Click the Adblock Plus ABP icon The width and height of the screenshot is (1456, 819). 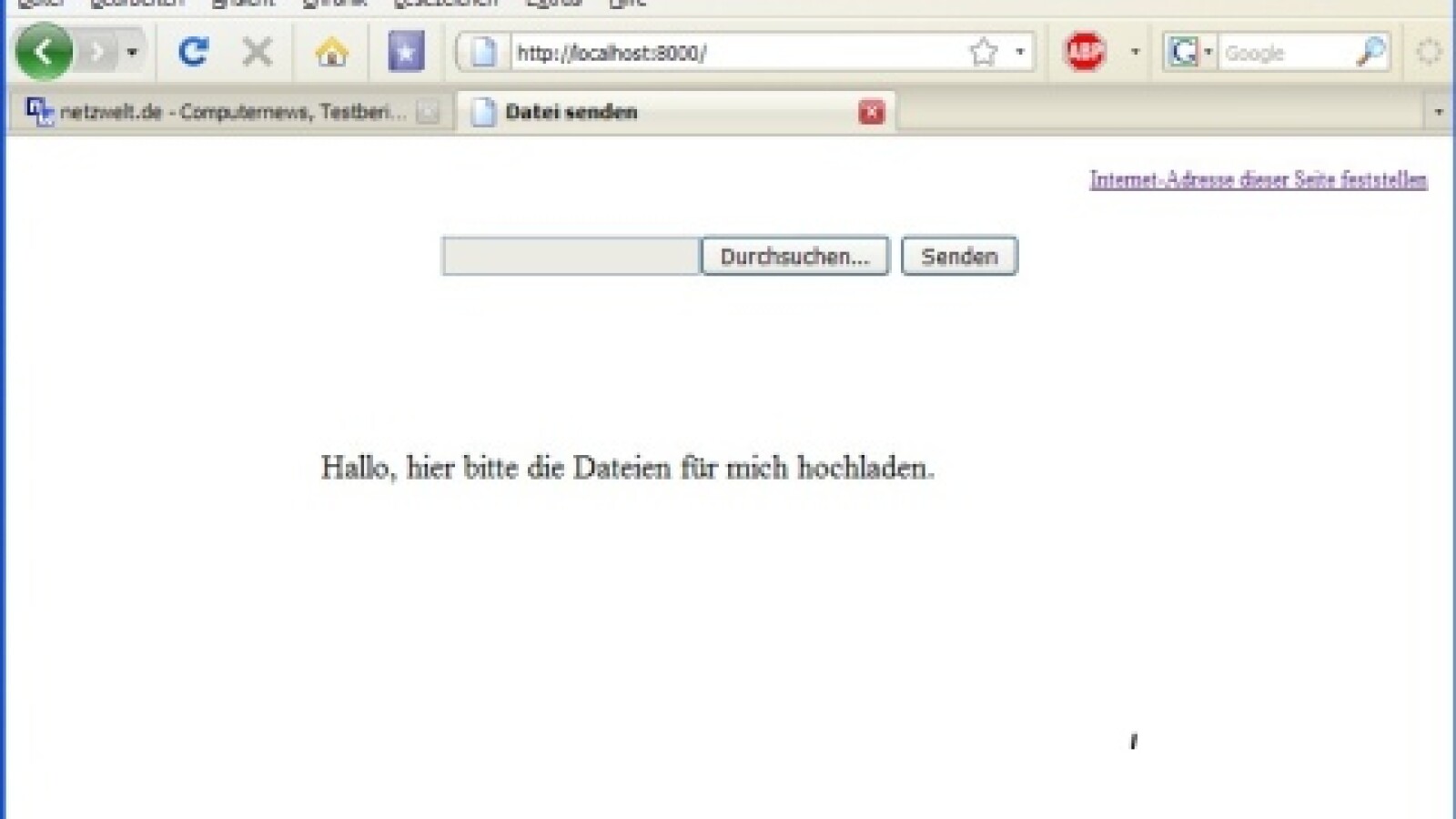point(1084,52)
